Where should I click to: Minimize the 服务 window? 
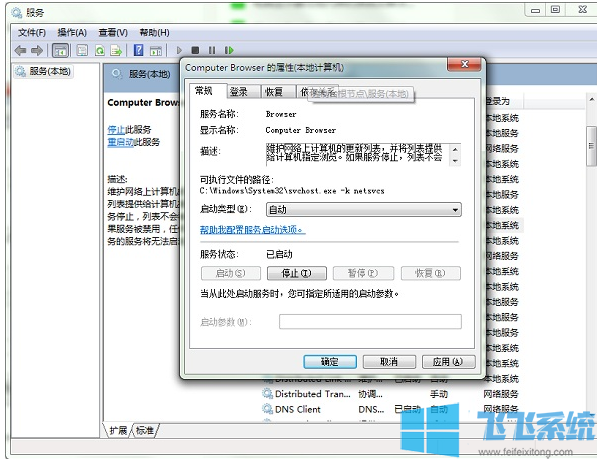click(536, 10)
